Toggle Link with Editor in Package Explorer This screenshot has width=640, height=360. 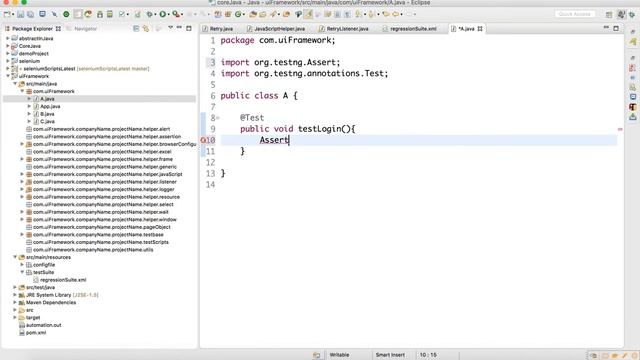(x=146, y=29)
